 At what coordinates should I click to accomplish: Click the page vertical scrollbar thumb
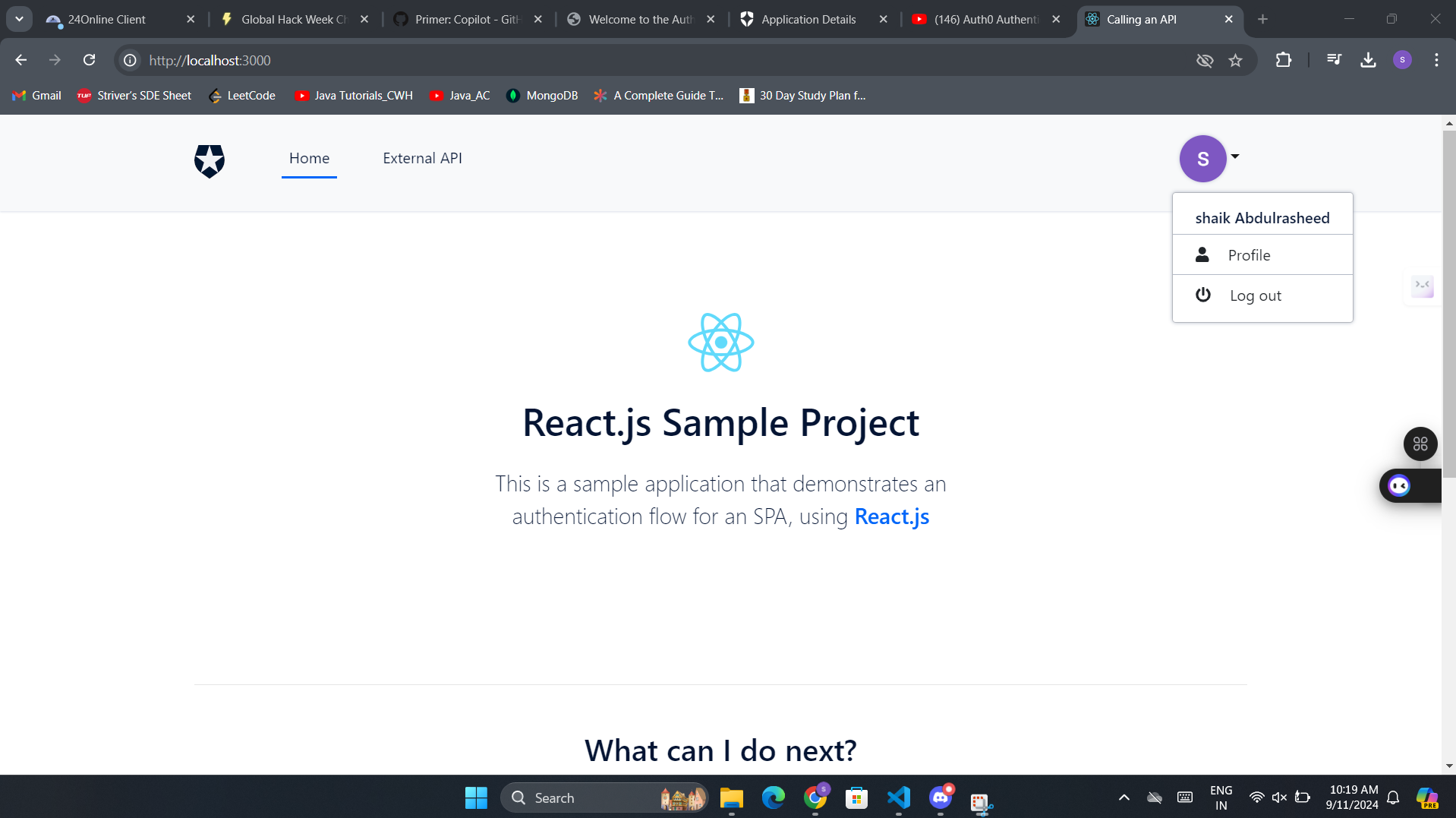click(1449, 304)
